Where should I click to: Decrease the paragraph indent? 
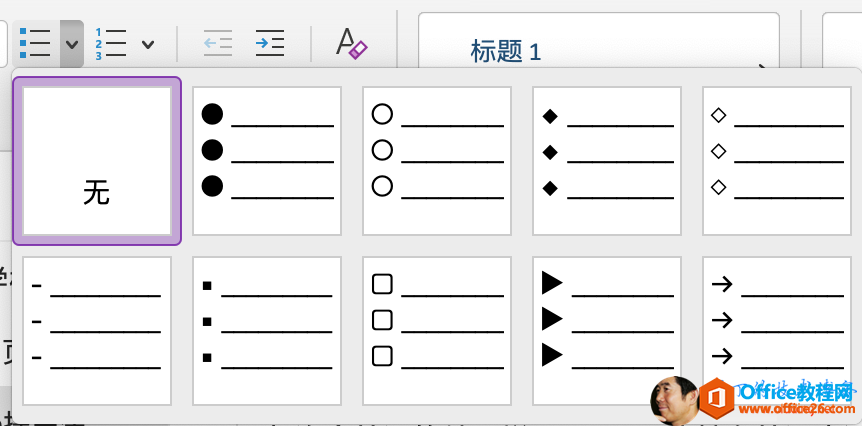217,43
